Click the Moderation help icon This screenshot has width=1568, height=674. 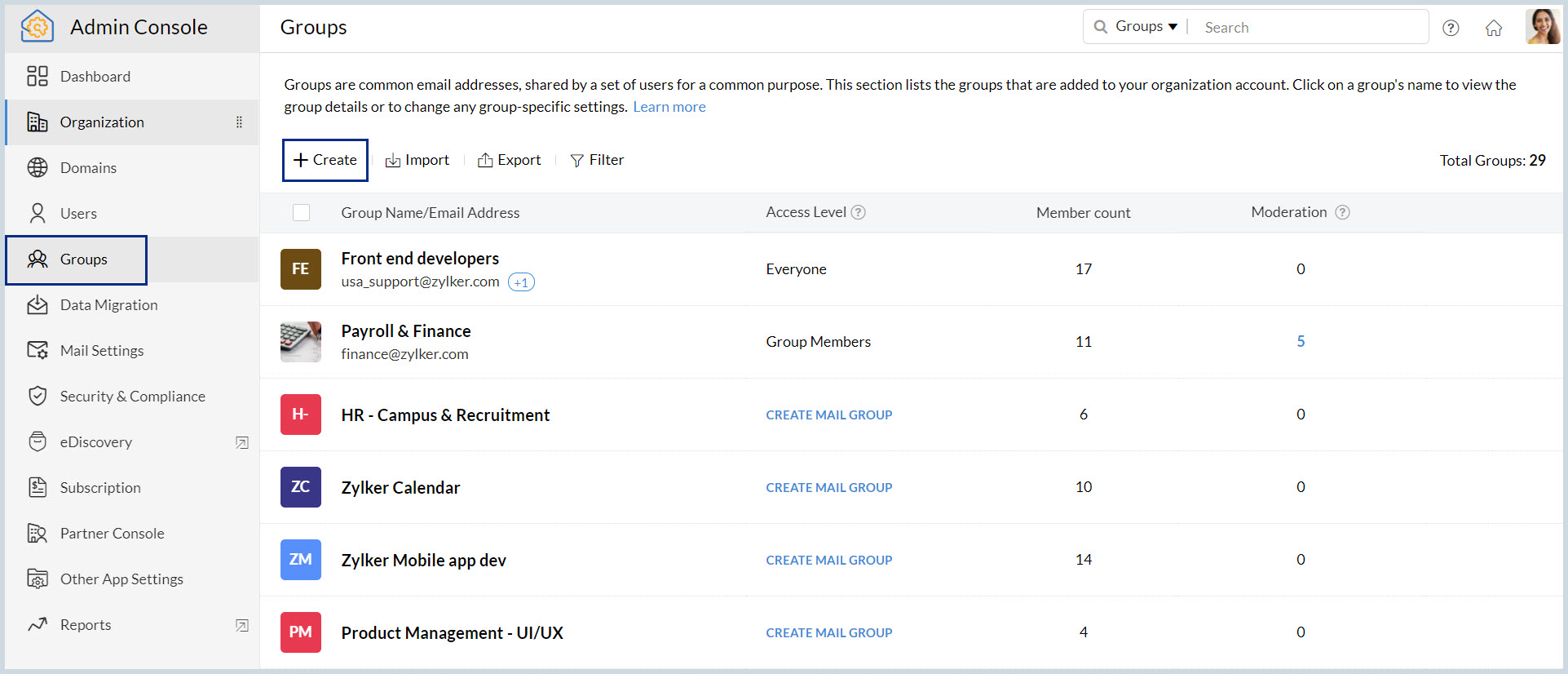pos(1342,212)
